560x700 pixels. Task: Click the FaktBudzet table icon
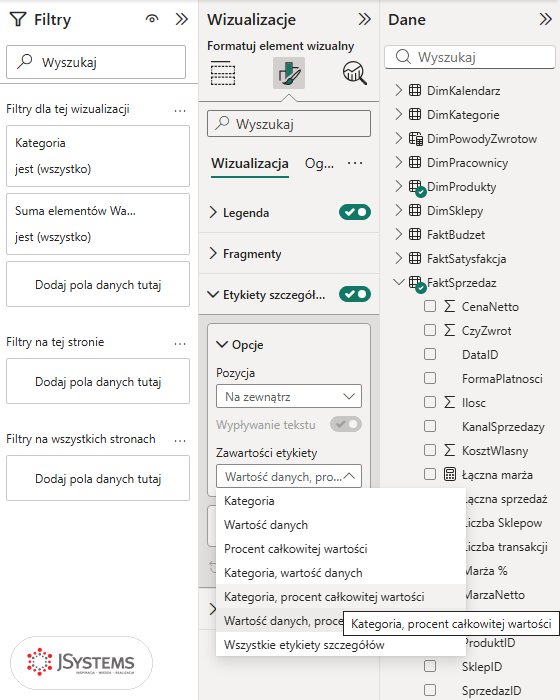(x=415, y=234)
